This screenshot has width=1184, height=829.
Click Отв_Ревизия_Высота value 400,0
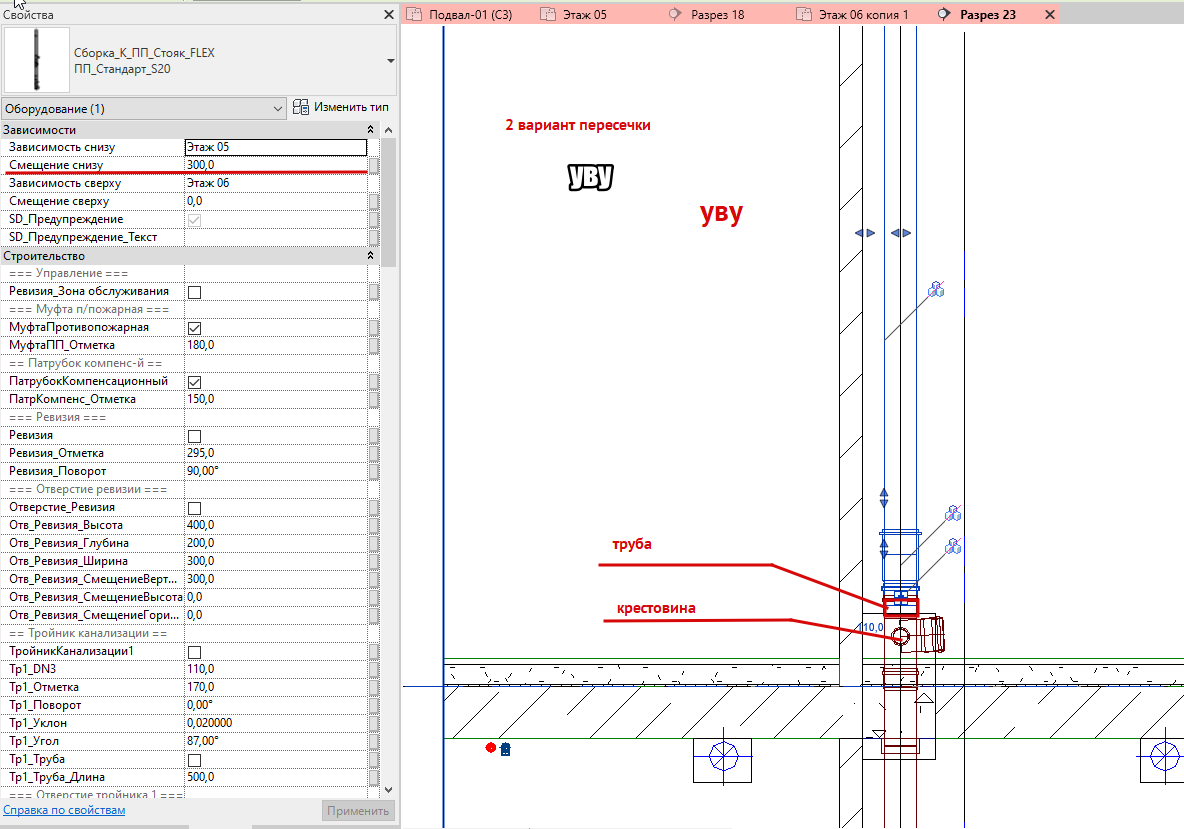[x=276, y=525]
